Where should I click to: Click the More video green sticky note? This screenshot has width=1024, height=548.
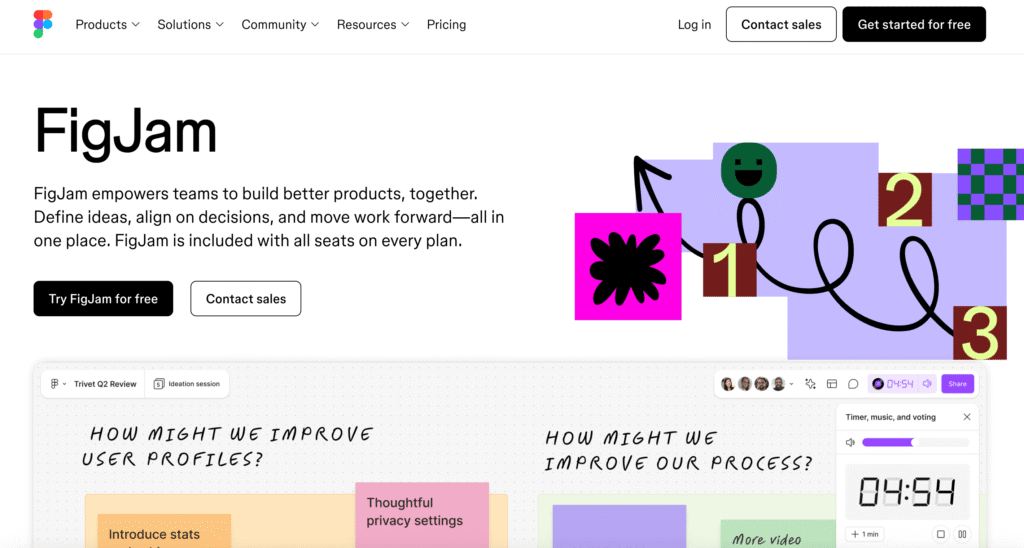tap(778, 534)
